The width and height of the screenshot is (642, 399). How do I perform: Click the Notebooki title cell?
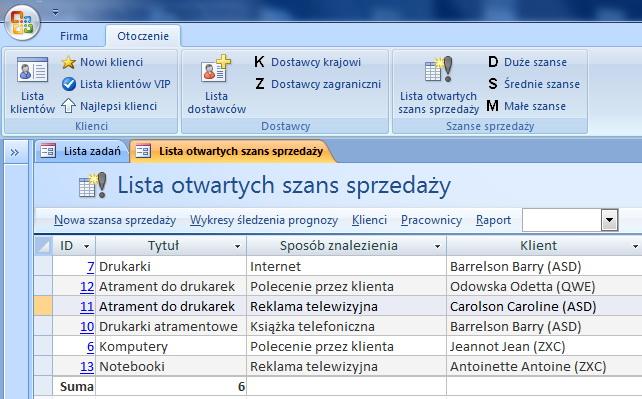pos(171,367)
